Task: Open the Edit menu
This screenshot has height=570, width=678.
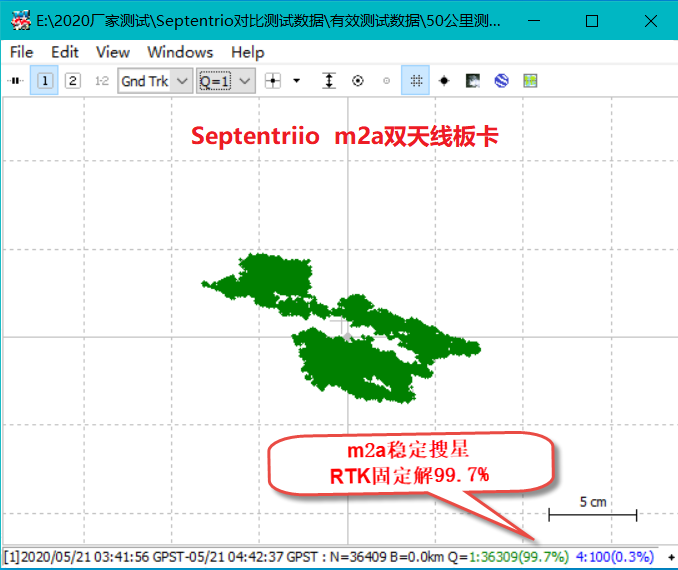Action: [x=65, y=52]
